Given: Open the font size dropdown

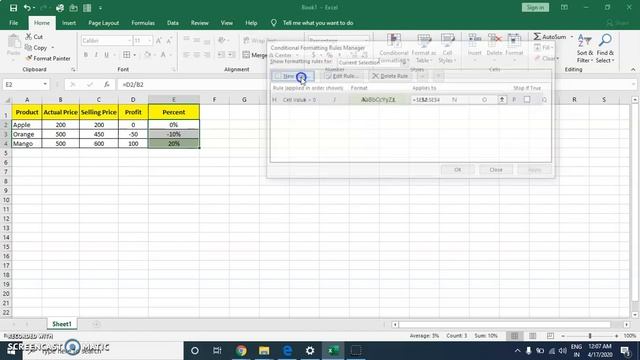Looking at the screenshot, I should pos(150,40).
